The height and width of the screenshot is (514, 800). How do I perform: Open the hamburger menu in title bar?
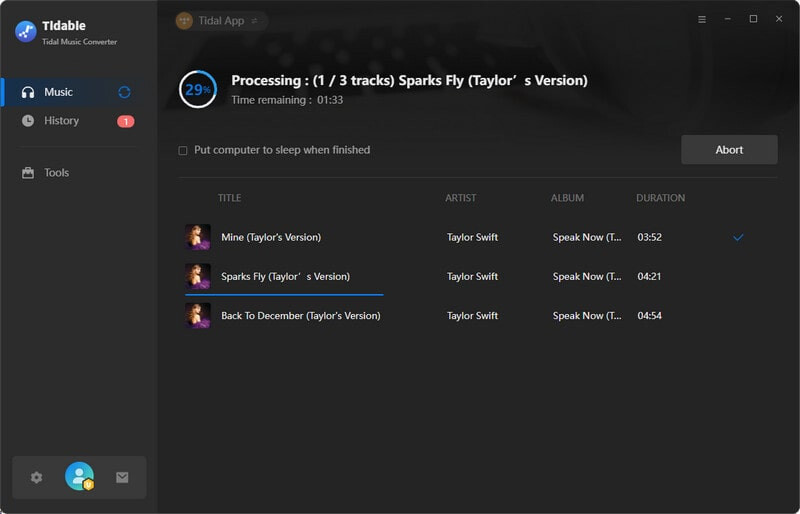[702, 19]
